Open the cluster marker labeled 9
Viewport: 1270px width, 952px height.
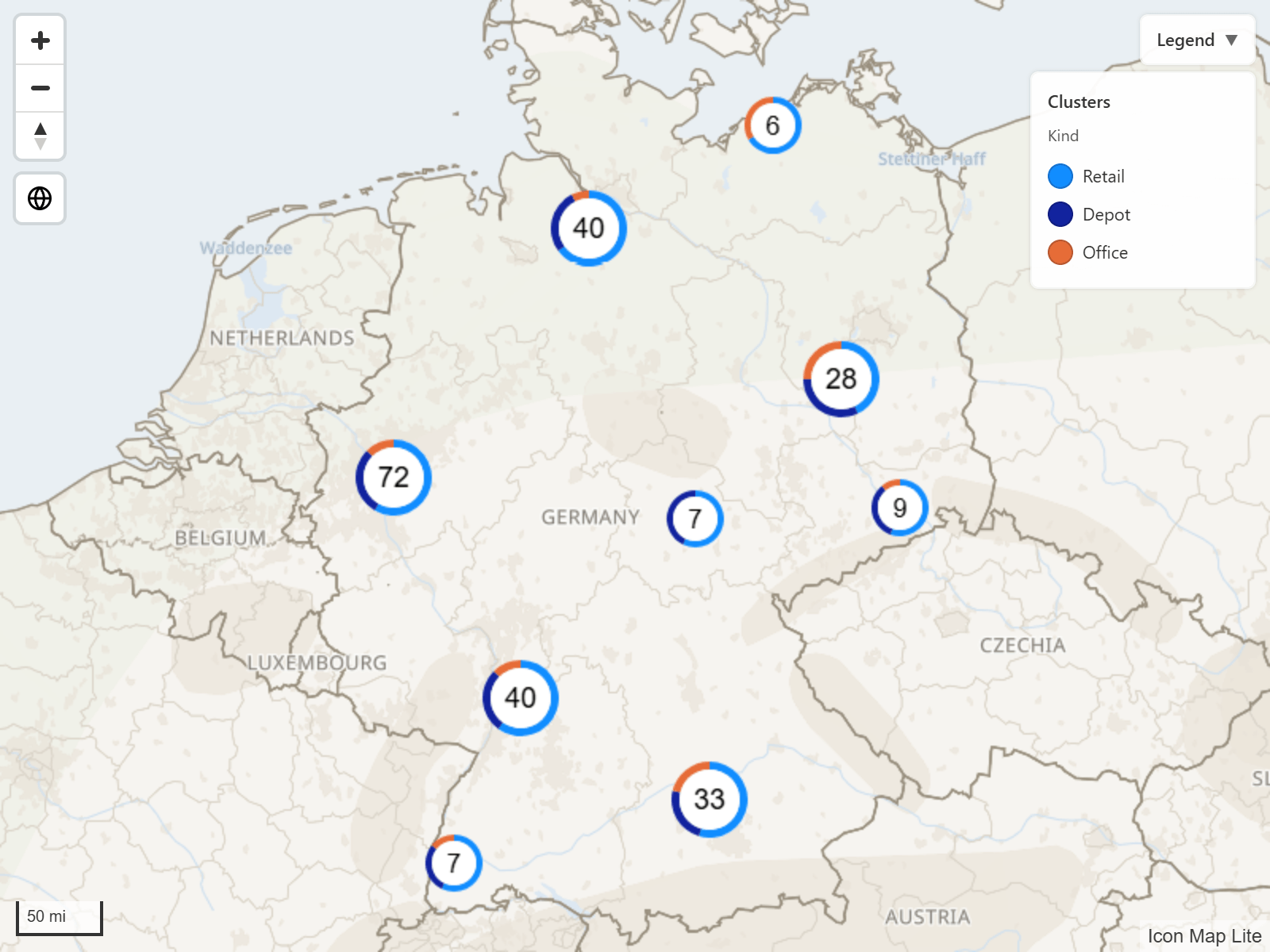click(x=900, y=508)
